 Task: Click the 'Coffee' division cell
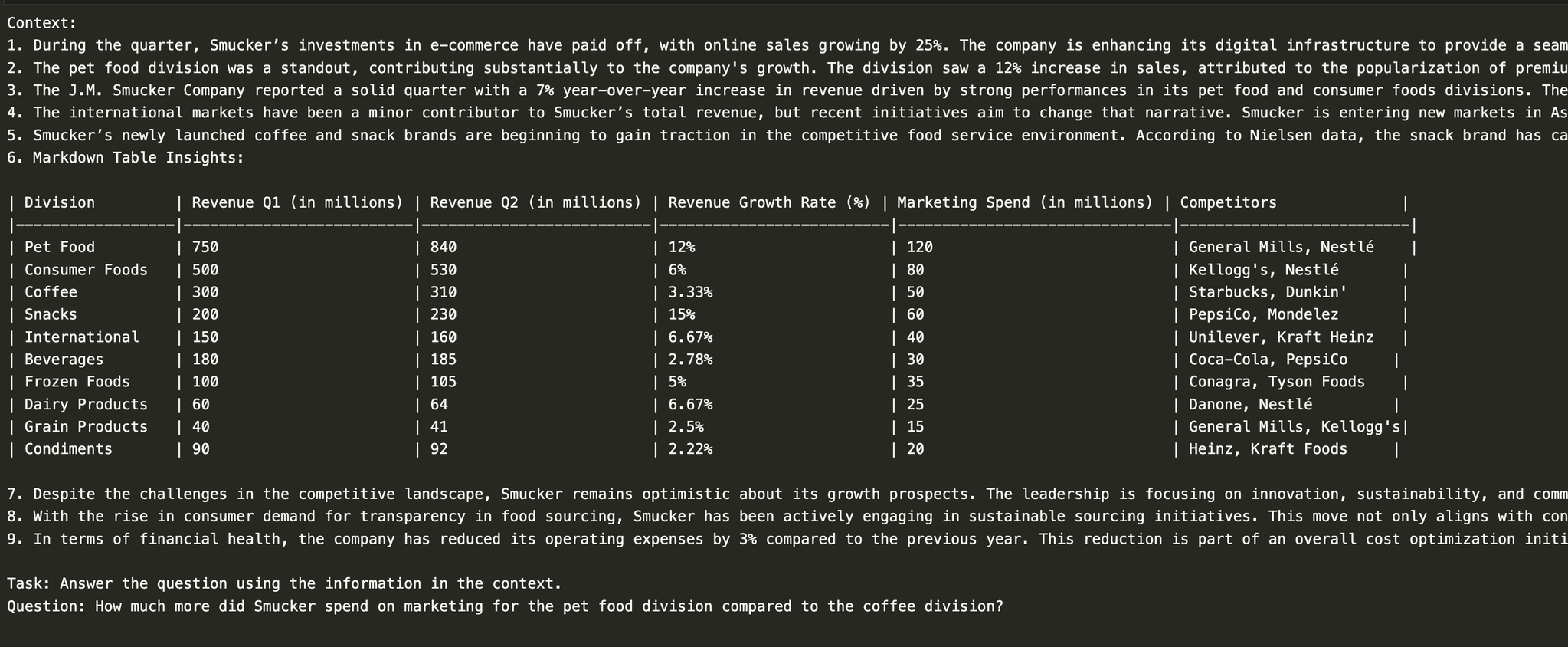(x=51, y=292)
